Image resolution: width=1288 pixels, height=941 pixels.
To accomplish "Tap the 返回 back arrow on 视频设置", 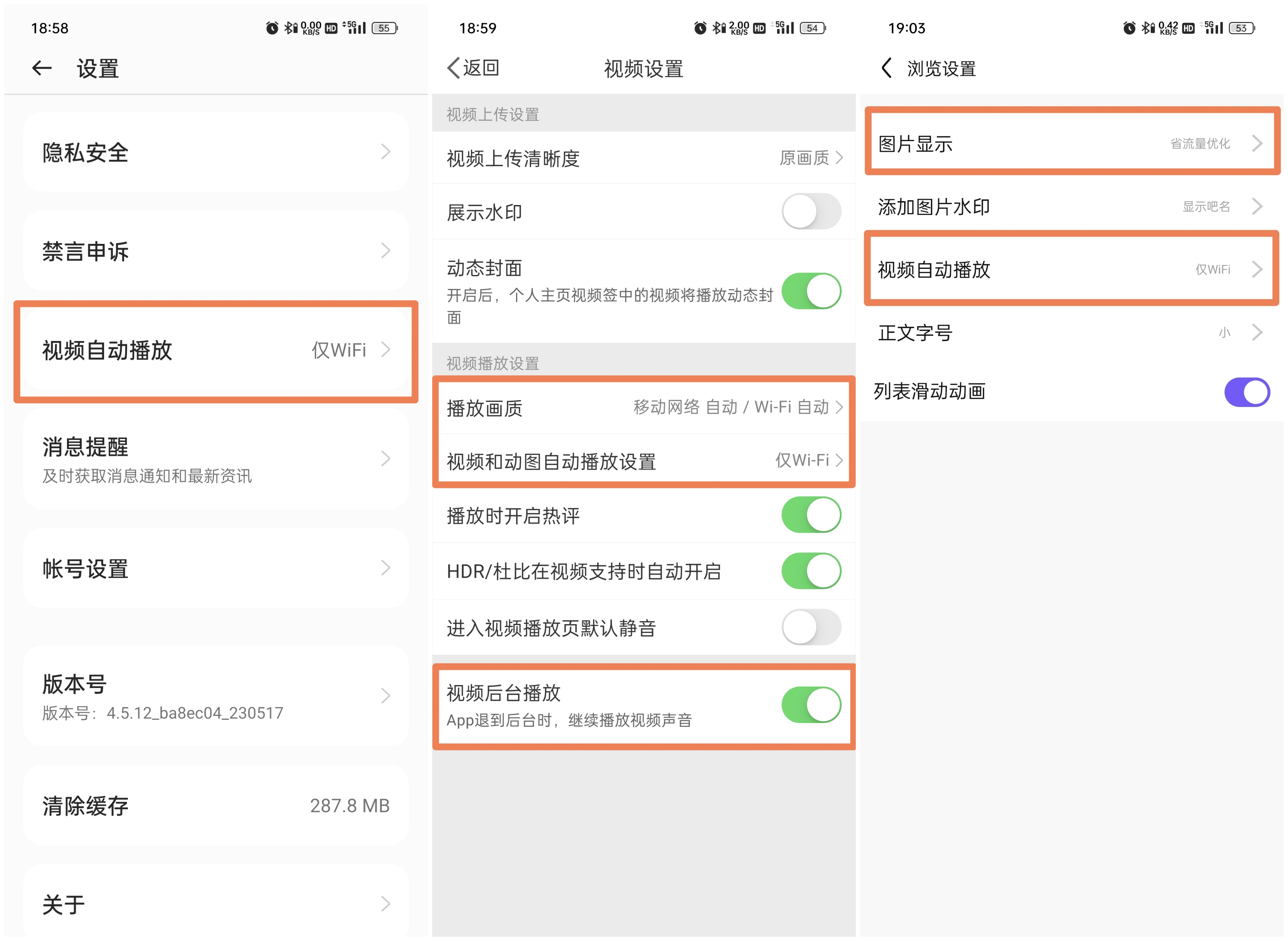I will pos(454,68).
